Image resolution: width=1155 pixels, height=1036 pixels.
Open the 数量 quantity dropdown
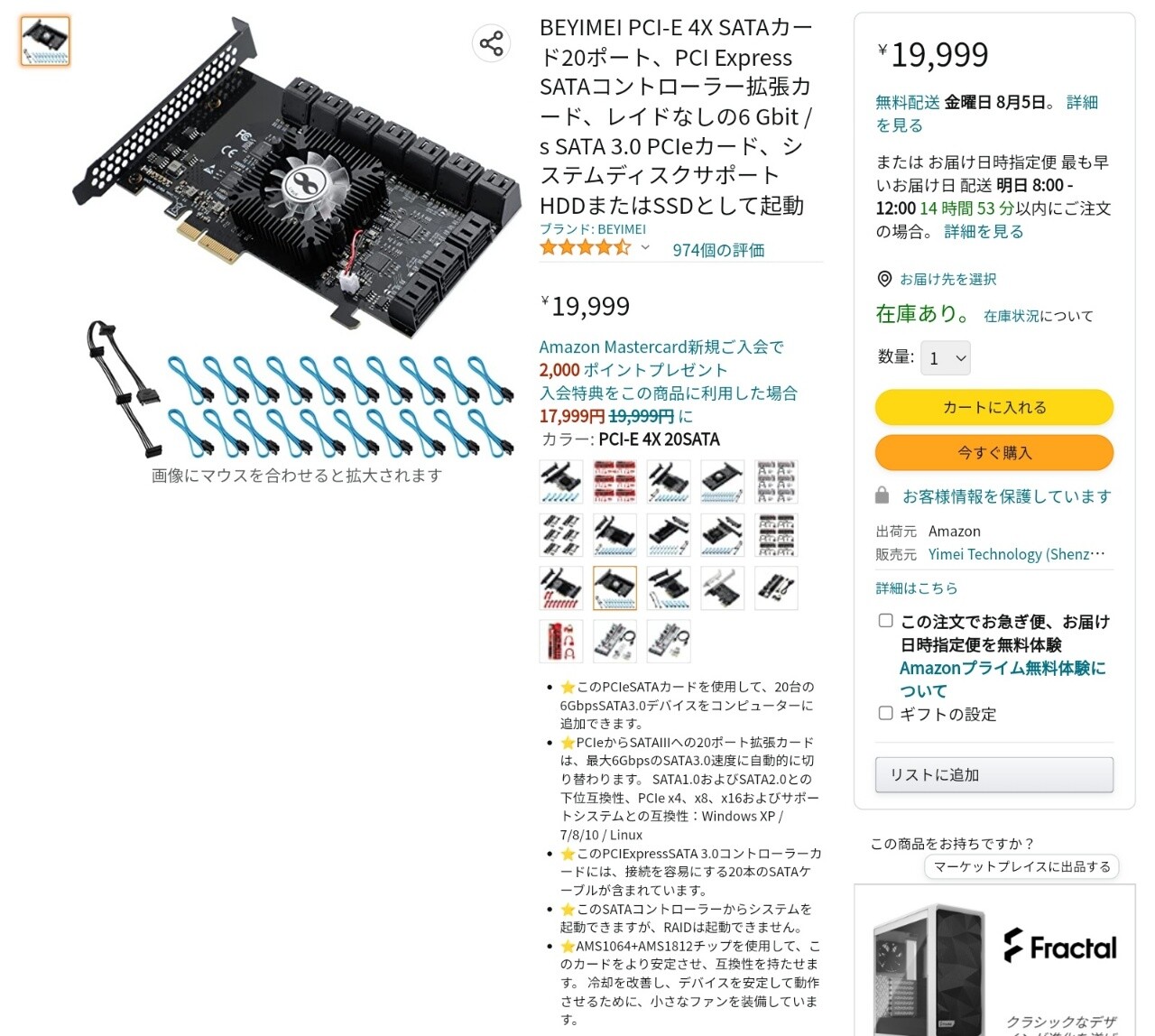point(946,358)
